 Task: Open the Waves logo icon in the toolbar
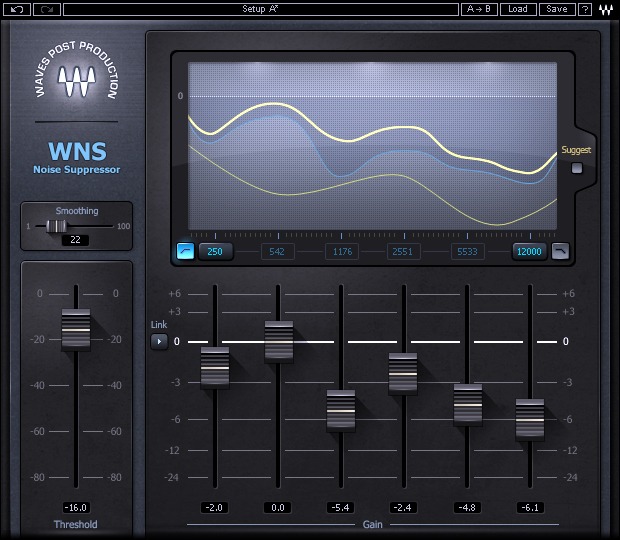605,9
